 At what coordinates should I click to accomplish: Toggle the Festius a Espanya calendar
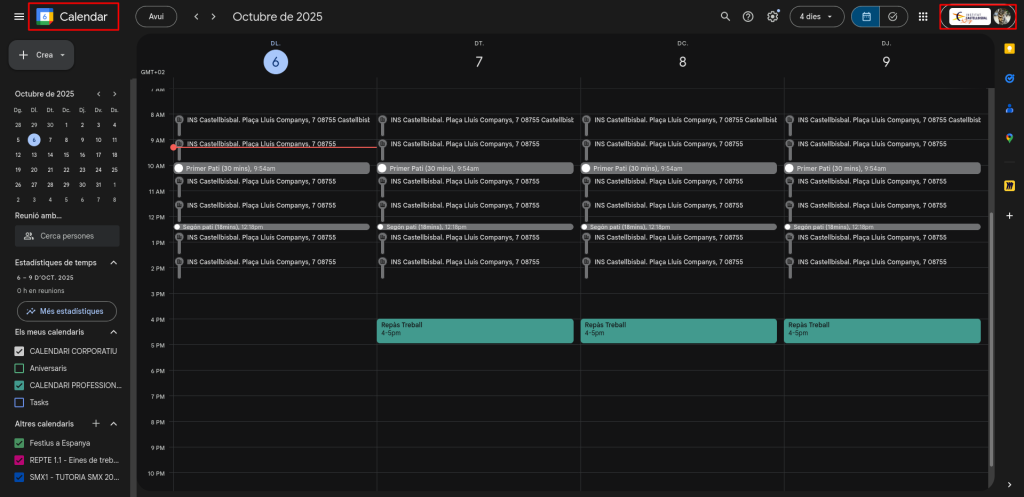[19, 441]
